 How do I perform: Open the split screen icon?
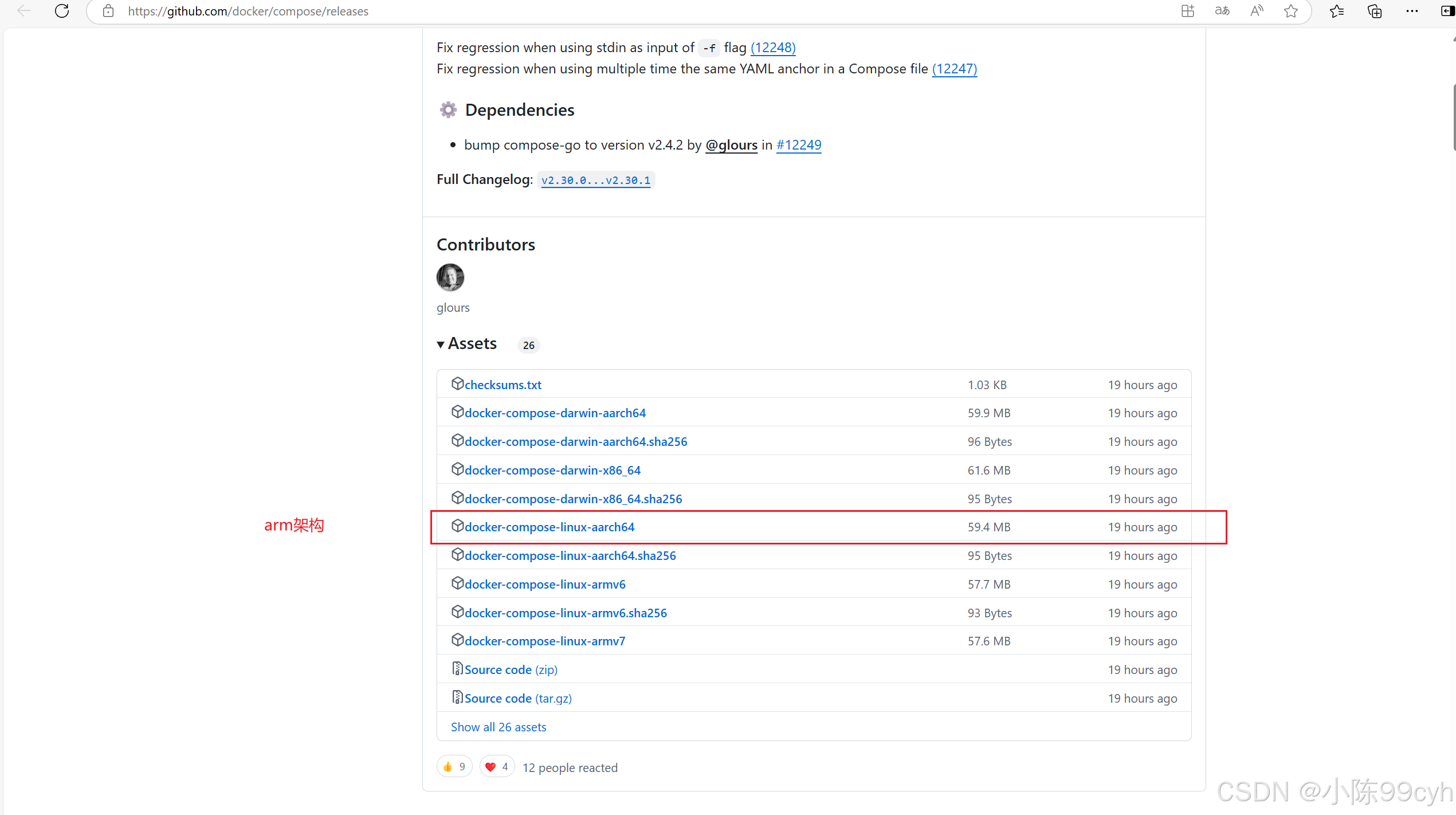[x=1188, y=11]
